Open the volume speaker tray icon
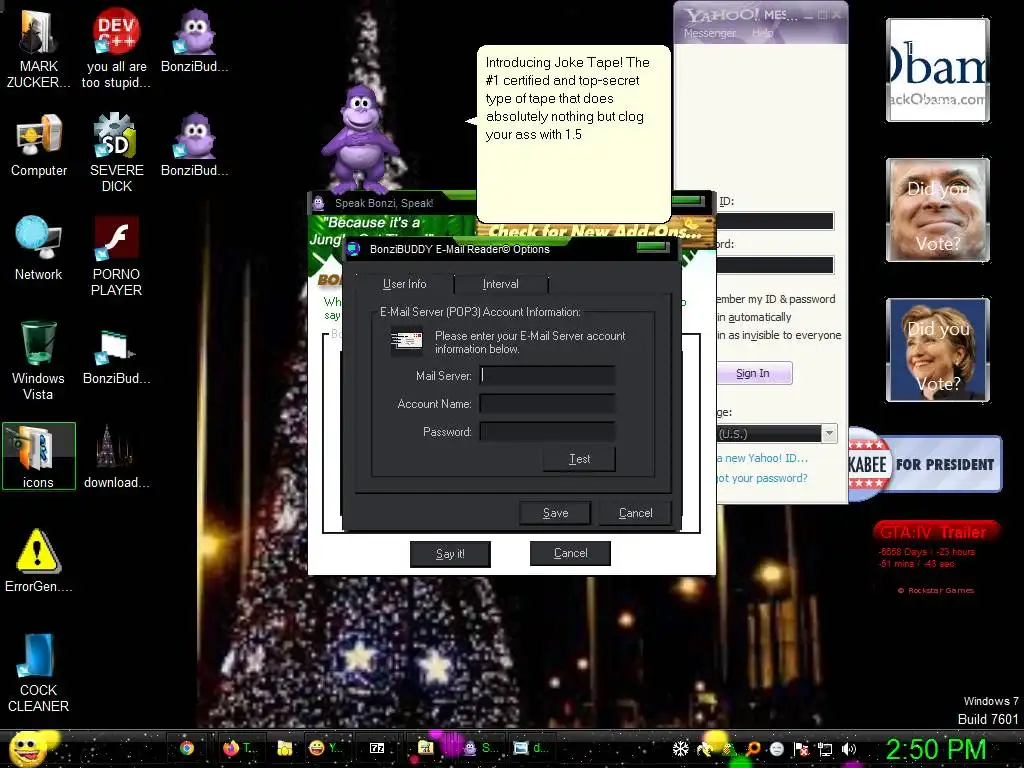This screenshot has height=768, width=1024. coord(849,749)
